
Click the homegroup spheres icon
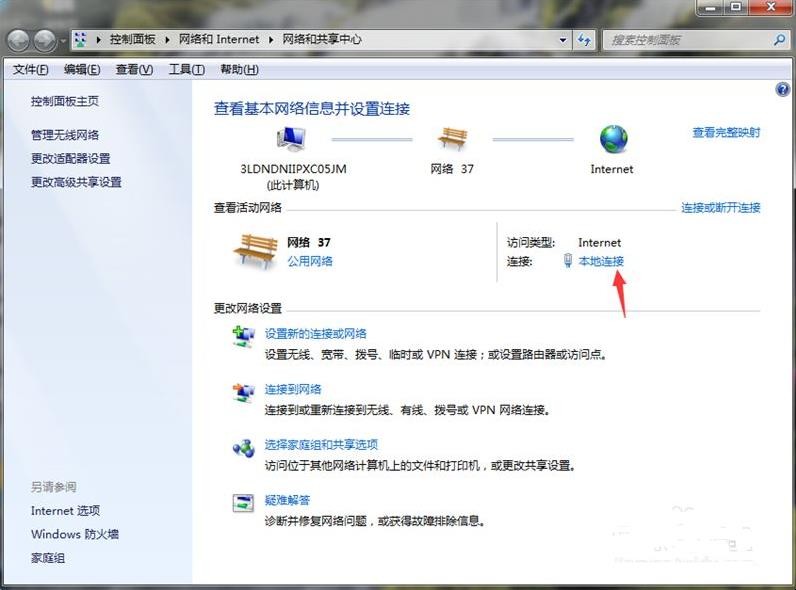point(244,448)
